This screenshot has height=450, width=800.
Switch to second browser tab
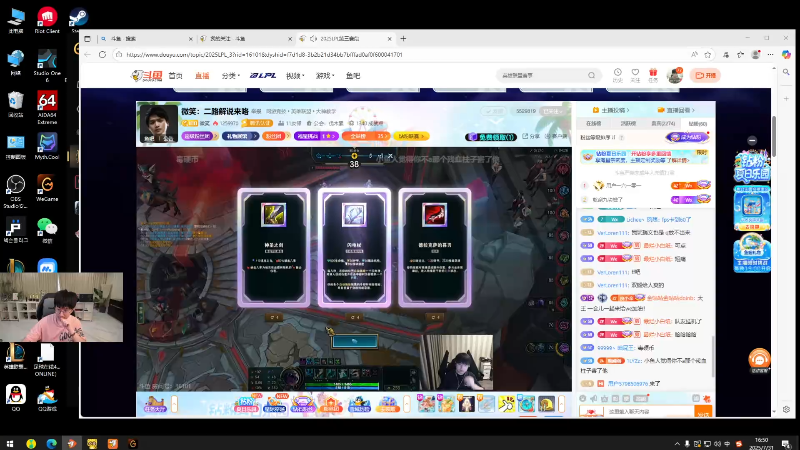pyautogui.click(x=246, y=39)
